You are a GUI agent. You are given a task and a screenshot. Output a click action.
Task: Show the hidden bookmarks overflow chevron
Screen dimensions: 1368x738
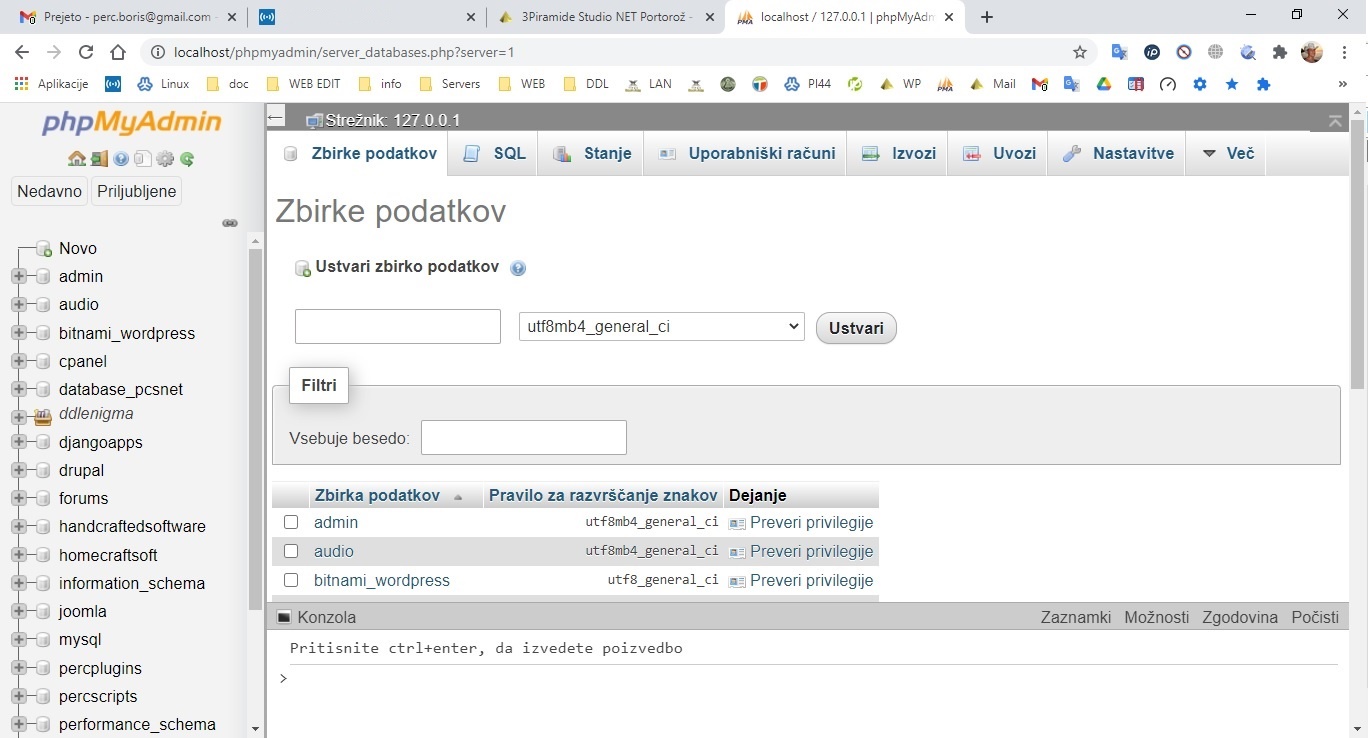[1343, 84]
